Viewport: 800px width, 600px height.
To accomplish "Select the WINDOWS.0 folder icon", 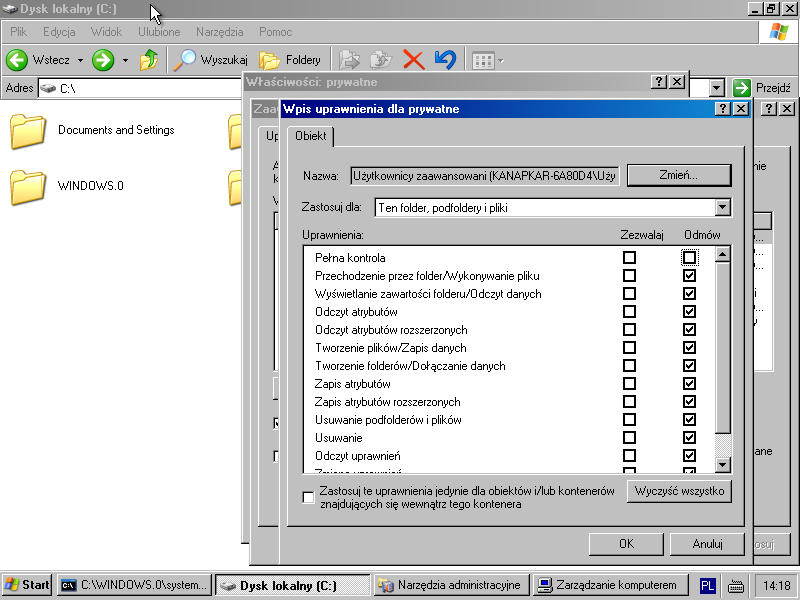I will click(28, 186).
